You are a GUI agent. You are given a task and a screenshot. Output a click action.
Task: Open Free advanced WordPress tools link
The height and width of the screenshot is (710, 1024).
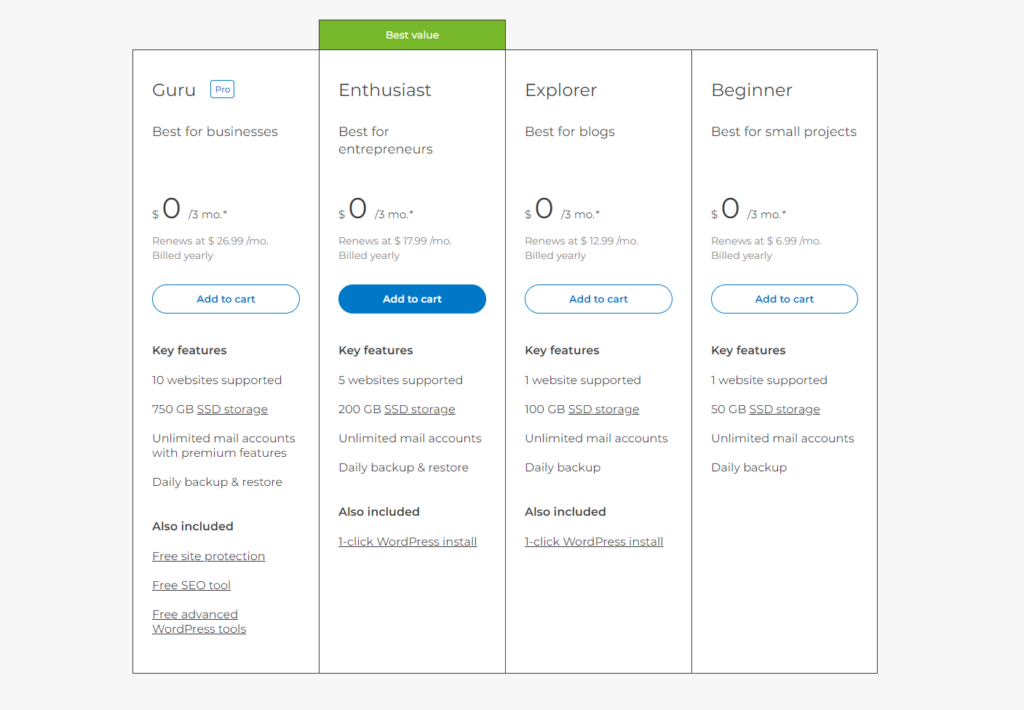click(199, 621)
